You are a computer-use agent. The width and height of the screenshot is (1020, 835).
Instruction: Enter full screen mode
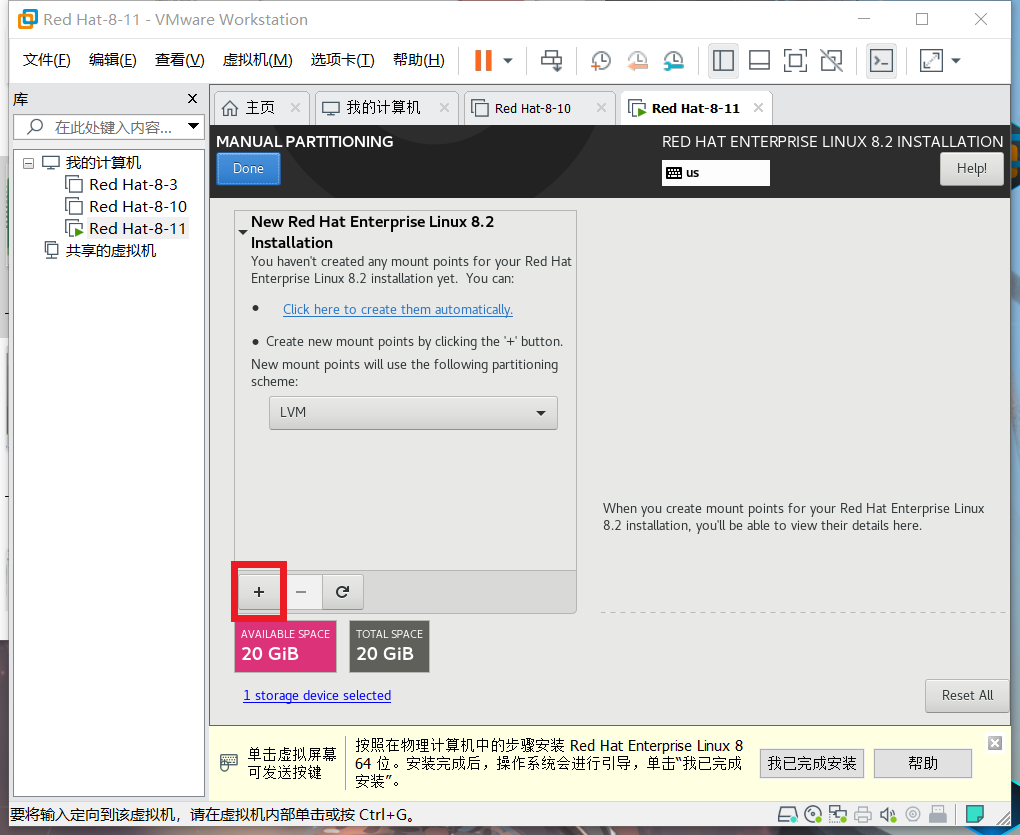(795, 60)
